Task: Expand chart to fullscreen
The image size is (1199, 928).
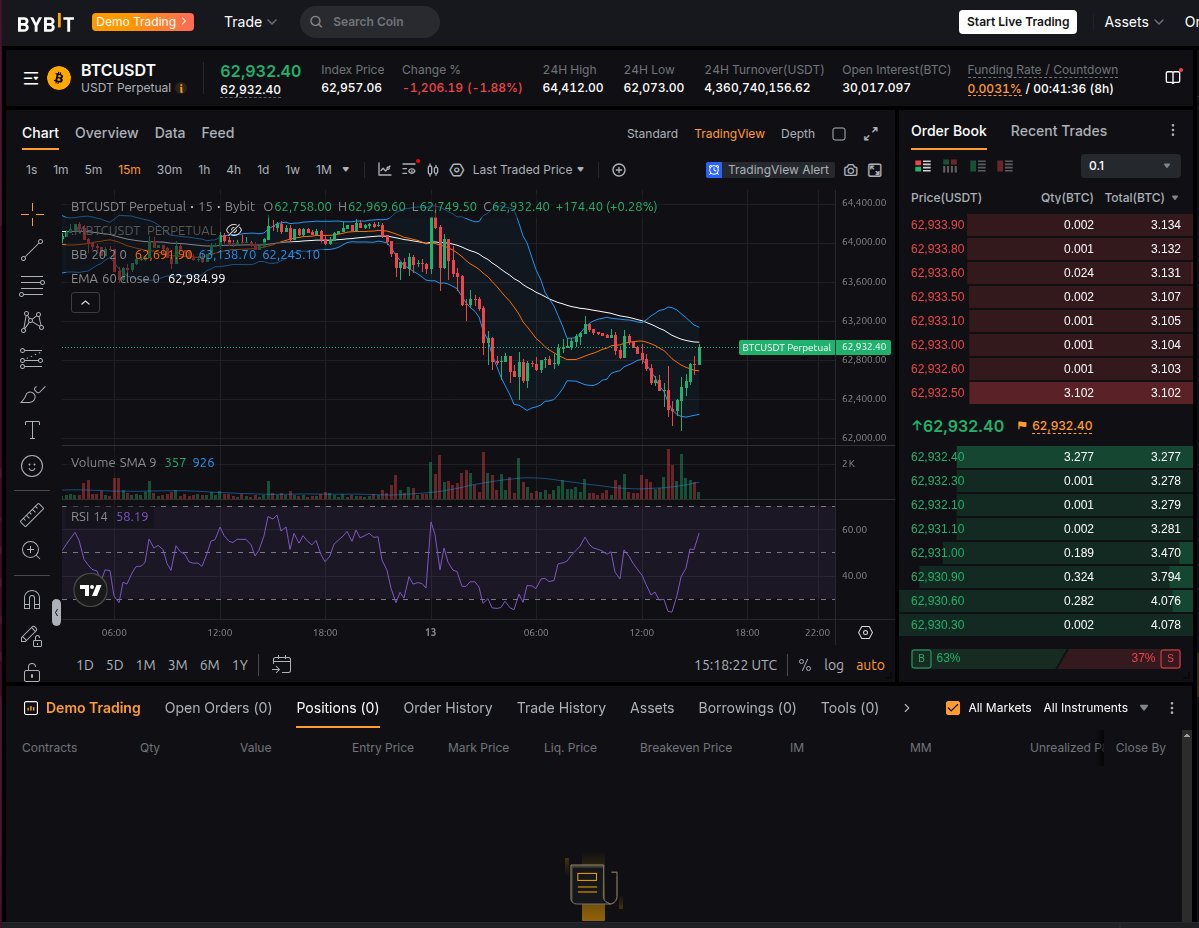Action: click(870, 134)
